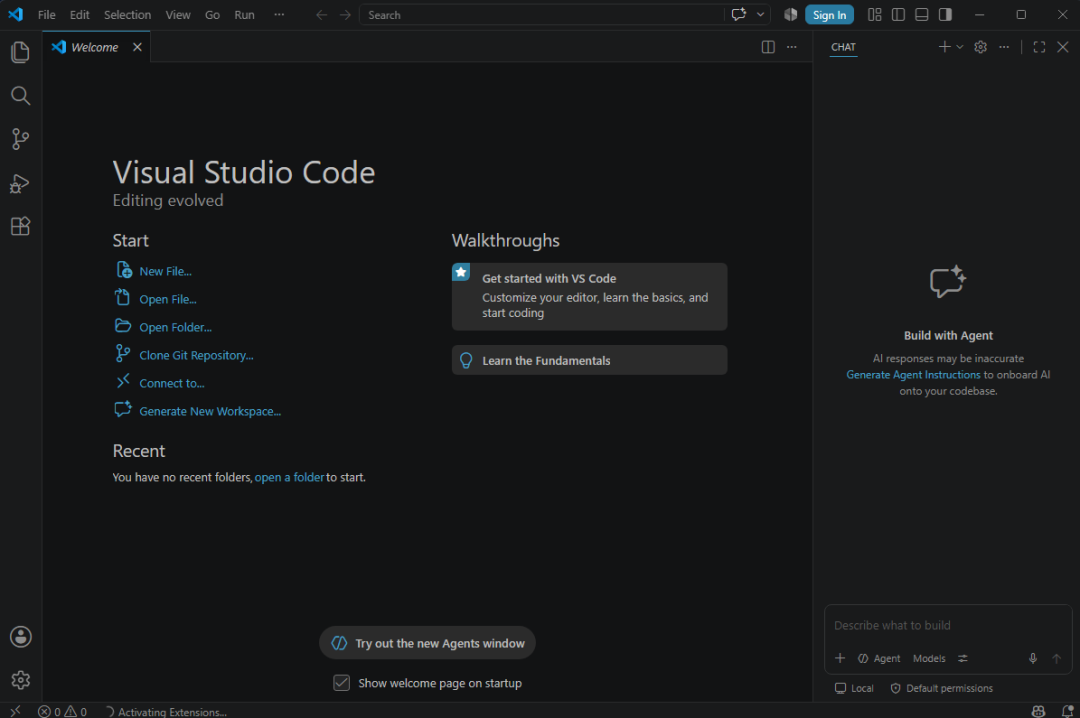Click Copilot status icon in status bar
Image resolution: width=1080 pixels, height=718 pixels.
coord(1038,711)
